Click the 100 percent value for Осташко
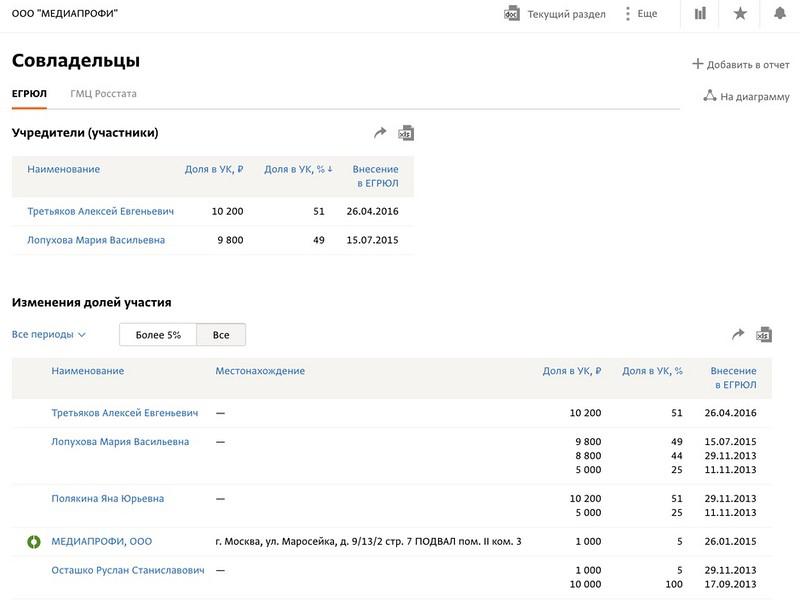This screenshot has width=800, height=607. (x=674, y=584)
